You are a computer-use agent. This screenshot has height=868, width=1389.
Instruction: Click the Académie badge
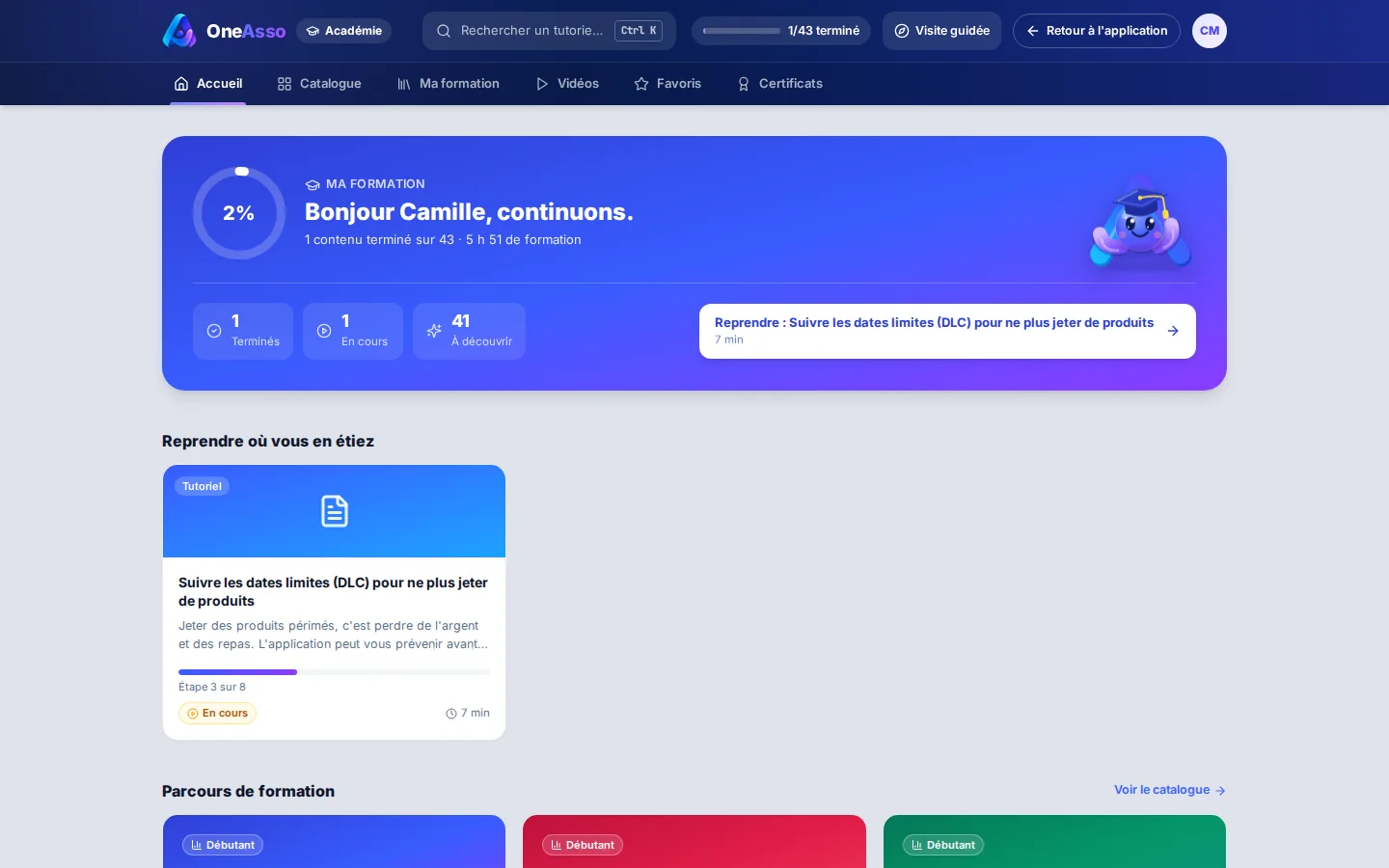pyautogui.click(x=343, y=31)
